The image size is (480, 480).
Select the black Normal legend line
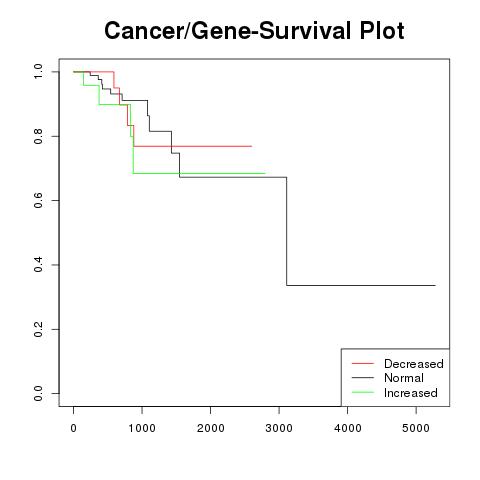(x=363, y=378)
